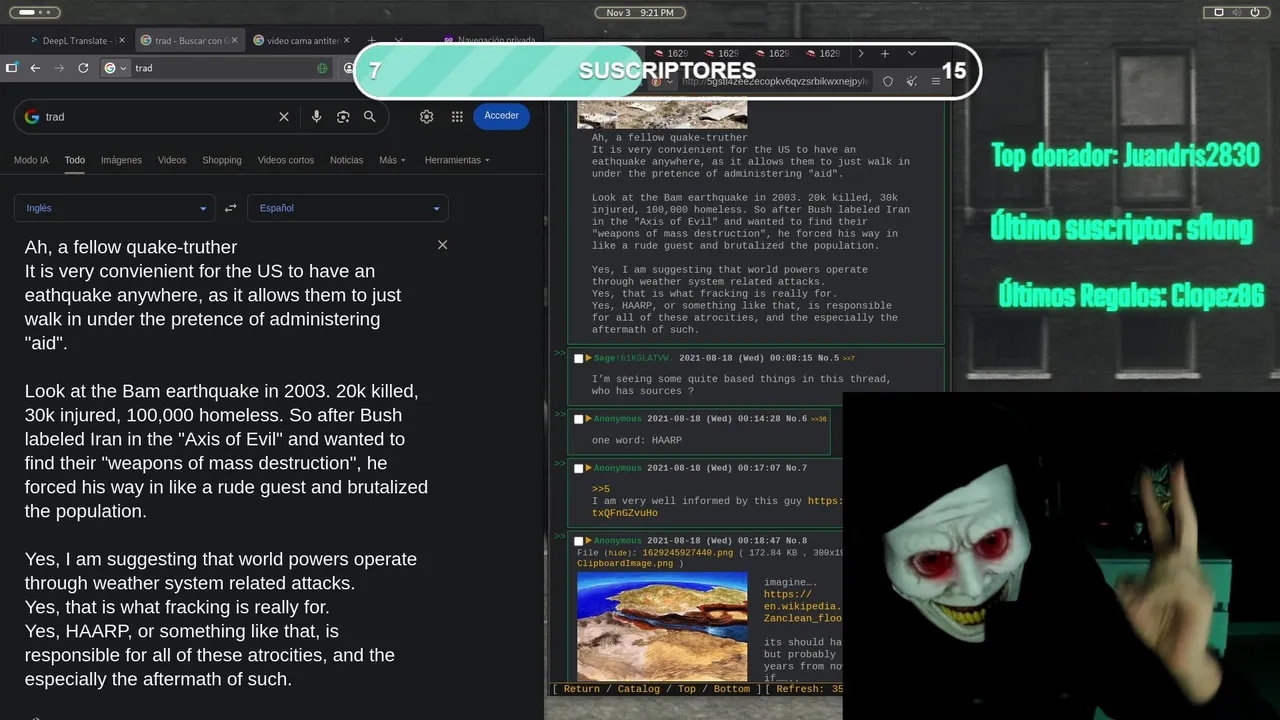Open the Google apps grid

(457, 116)
